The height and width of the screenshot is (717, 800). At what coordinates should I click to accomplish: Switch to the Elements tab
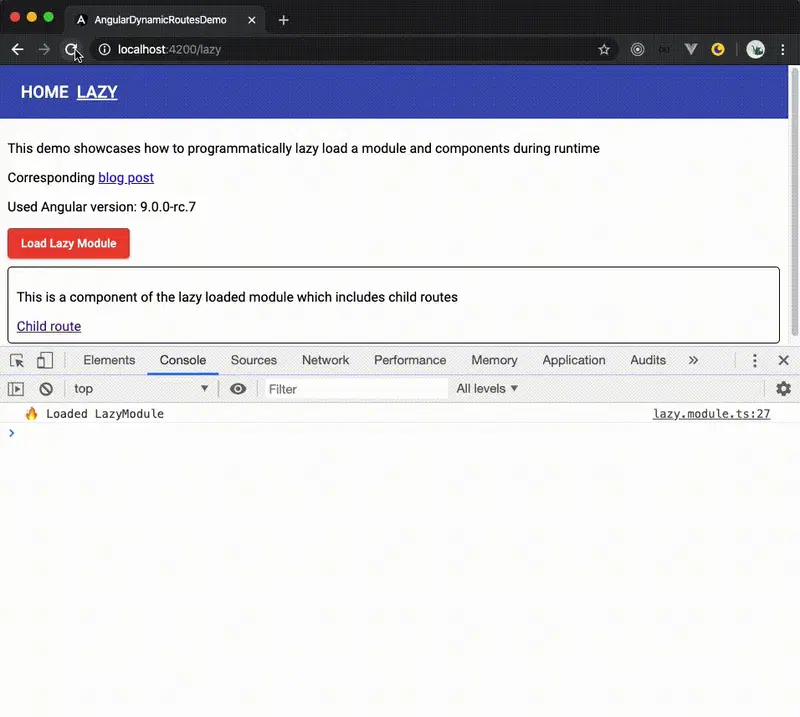pos(109,360)
